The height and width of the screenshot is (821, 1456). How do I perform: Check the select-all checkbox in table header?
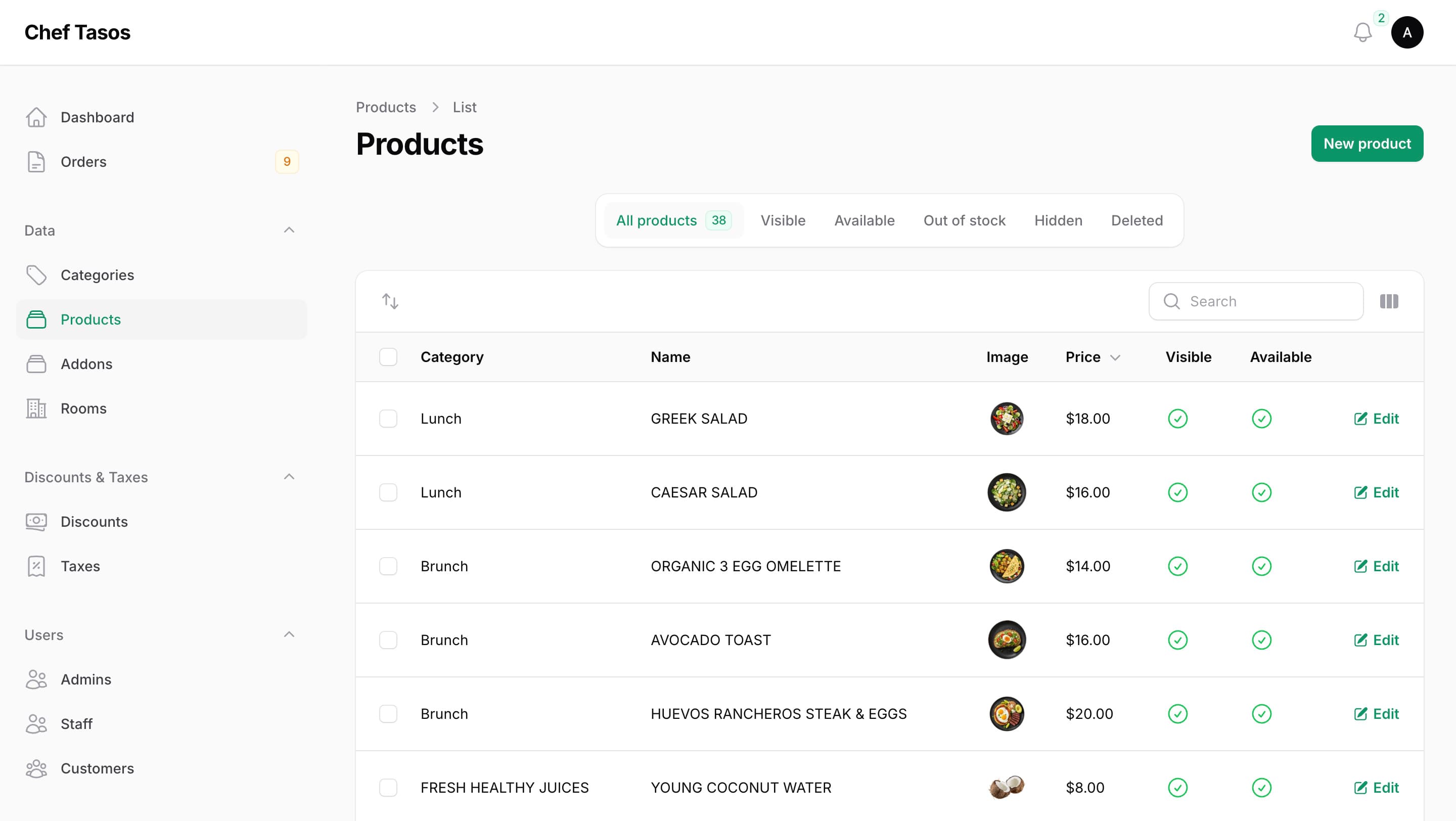coord(388,356)
